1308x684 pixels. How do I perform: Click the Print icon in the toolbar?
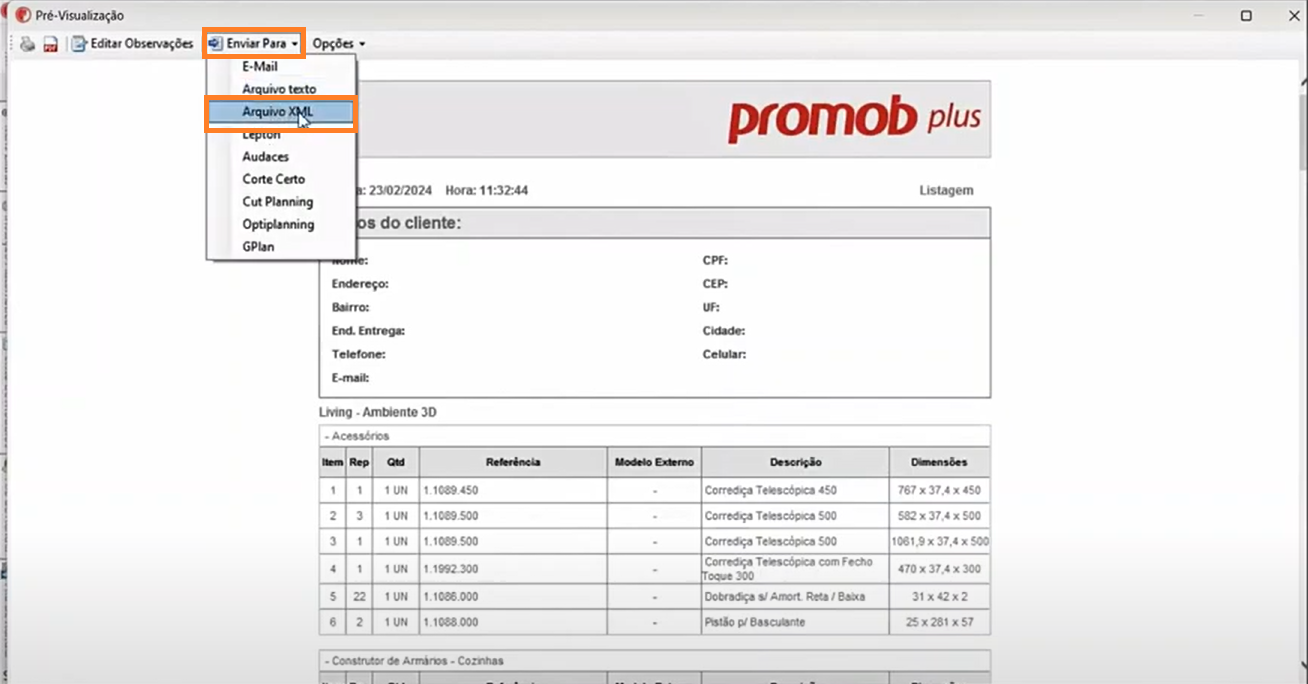(27, 44)
